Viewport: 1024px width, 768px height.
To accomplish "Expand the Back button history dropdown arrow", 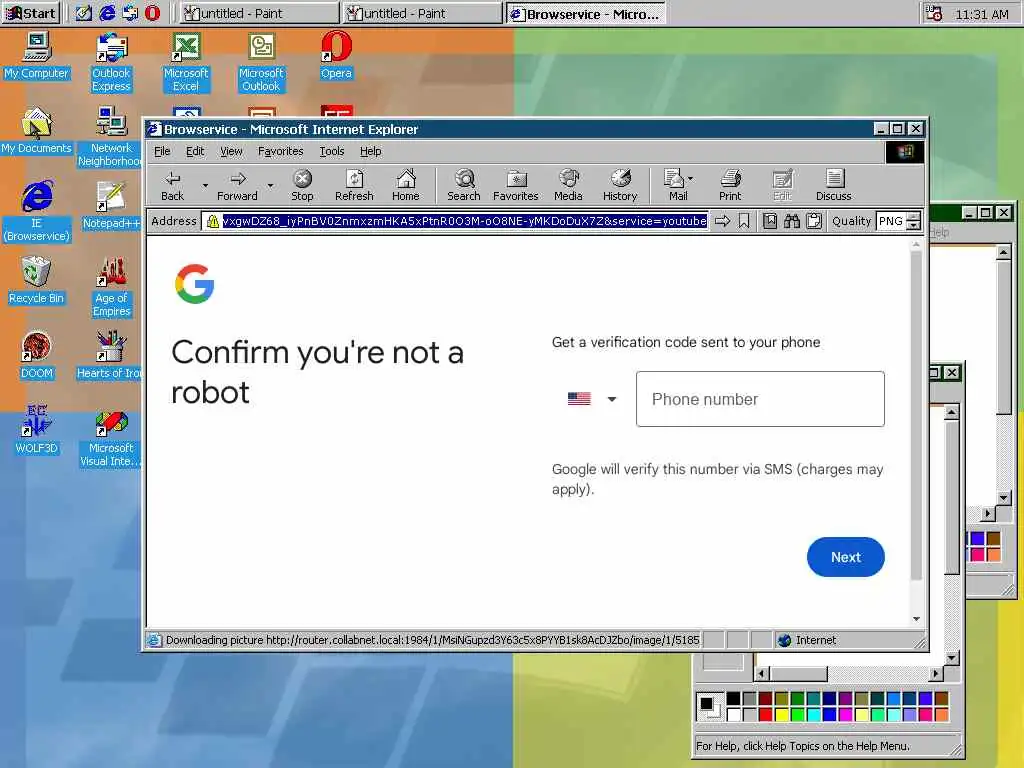I will (205, 185).
